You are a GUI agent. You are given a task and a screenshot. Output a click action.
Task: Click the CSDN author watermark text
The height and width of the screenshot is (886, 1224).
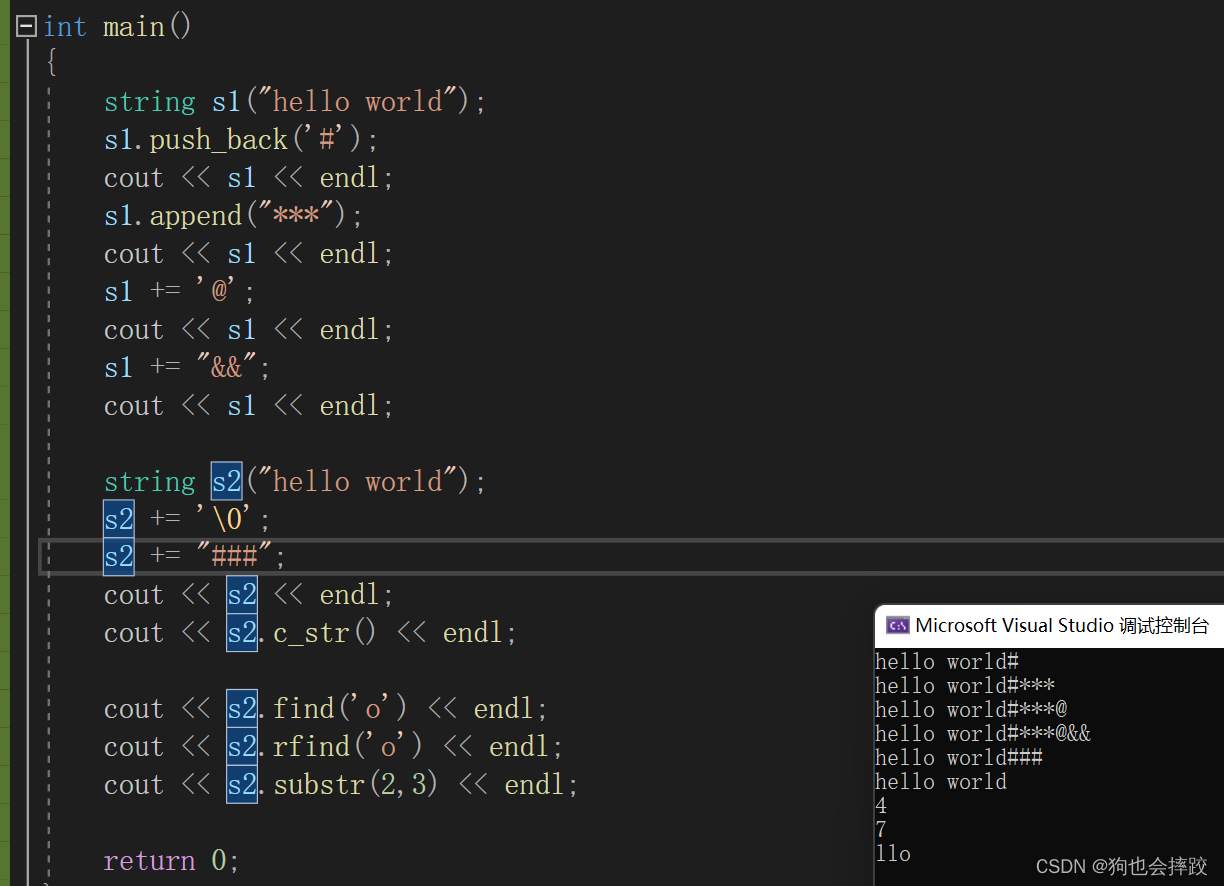[x=1121, y=866]
